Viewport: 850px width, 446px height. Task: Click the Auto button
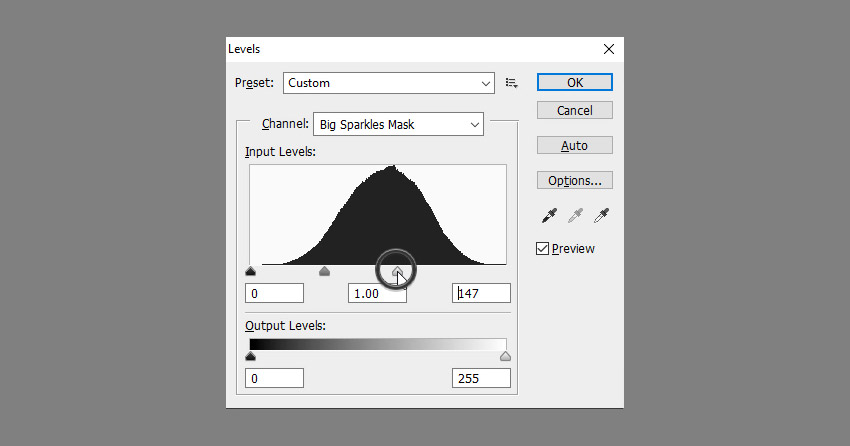[x=575, y=145]
